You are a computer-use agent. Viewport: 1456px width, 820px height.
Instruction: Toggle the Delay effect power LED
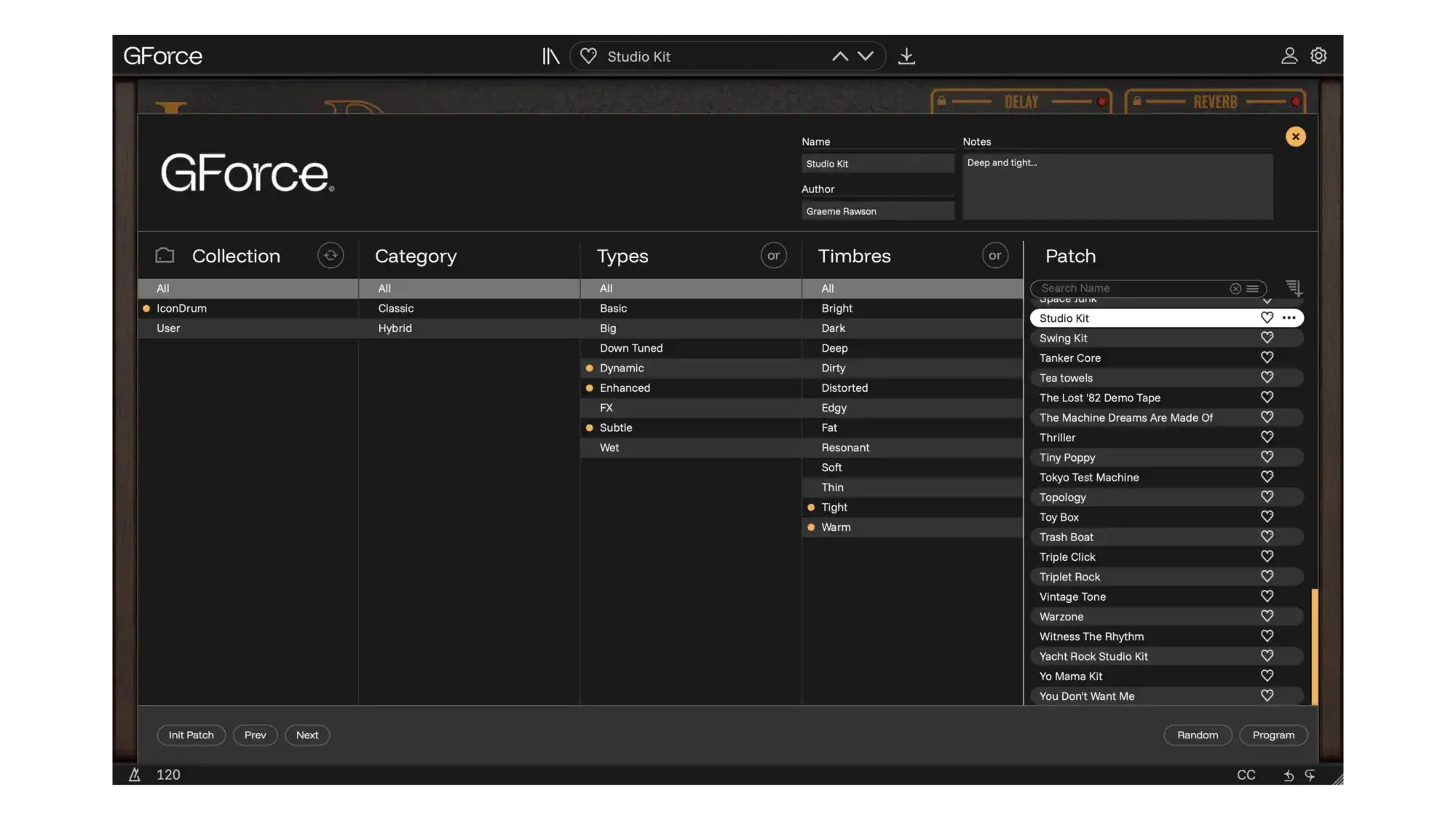tap(1101, 102)
